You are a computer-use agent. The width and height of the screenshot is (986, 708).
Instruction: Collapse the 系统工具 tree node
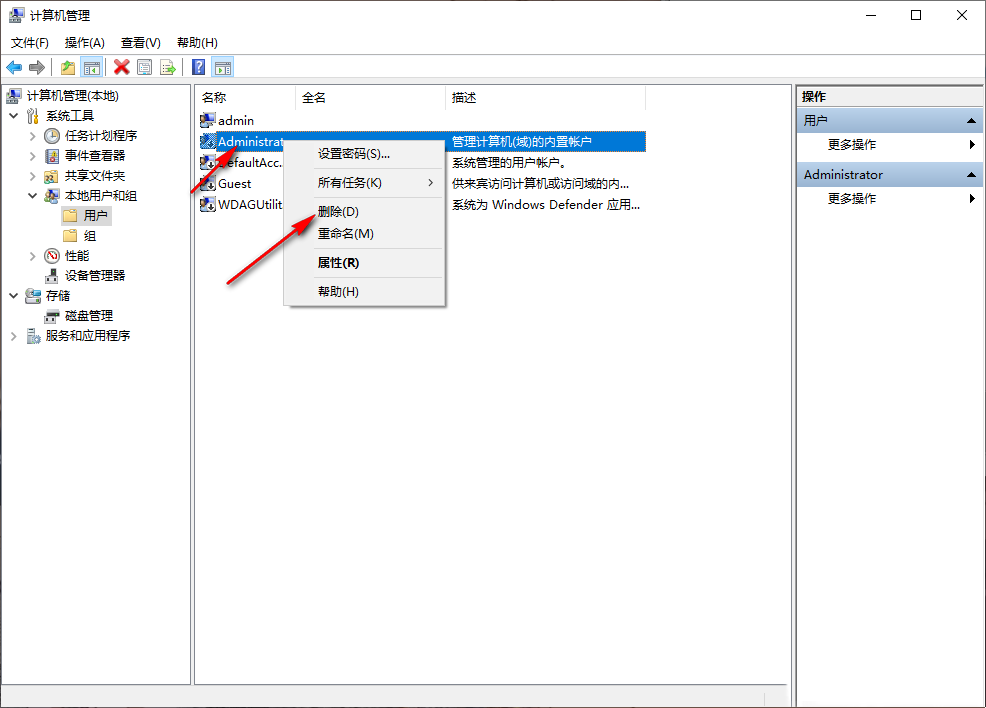pos(14,116)
